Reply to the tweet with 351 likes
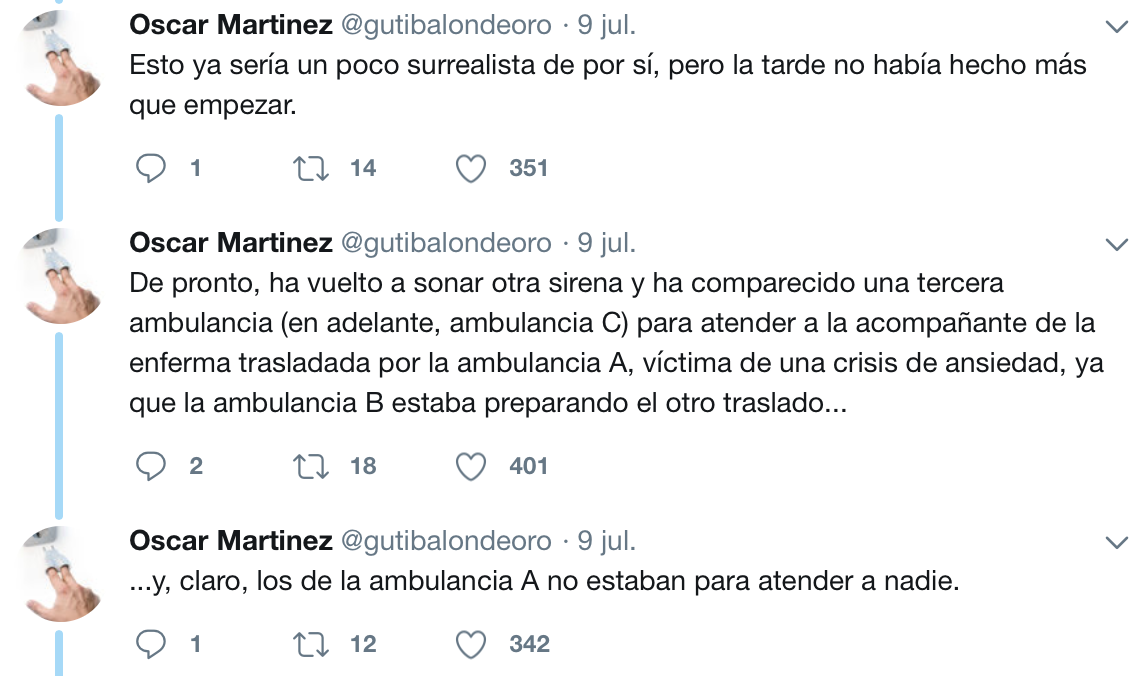Screen dimensions: 1148x676 151,168
